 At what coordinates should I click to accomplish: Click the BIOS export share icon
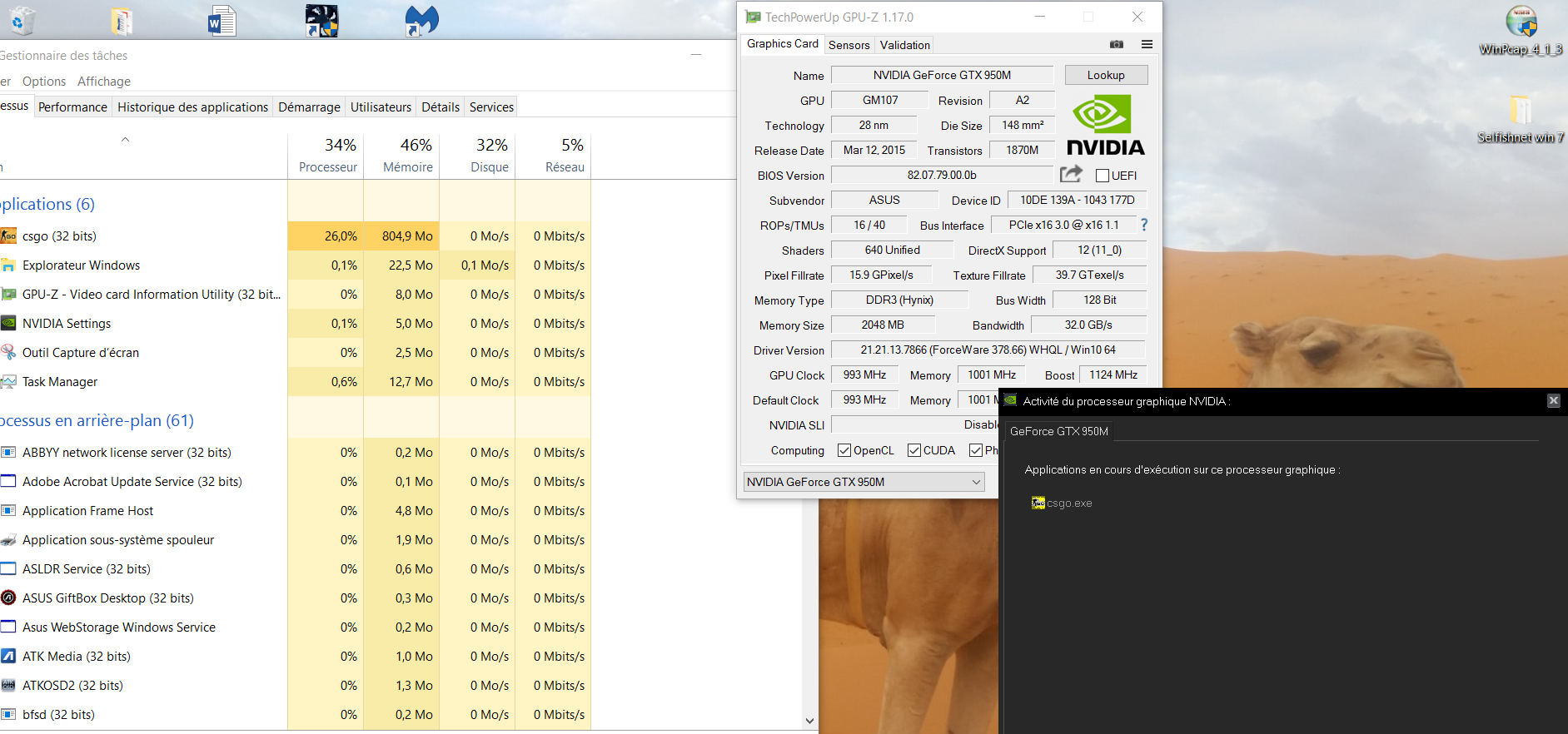tap(1071, 174)
